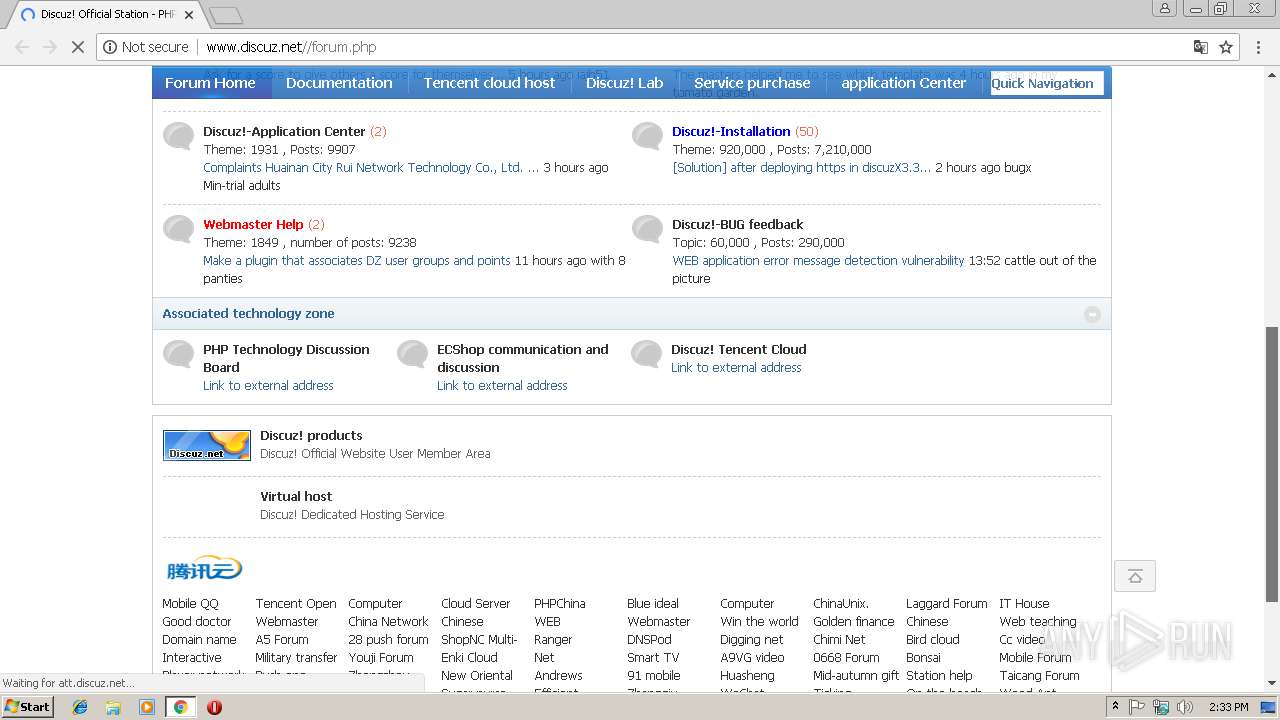Open Discuz! Lab menu item
The image size is (1280, 720).
(x=624, y=83)
